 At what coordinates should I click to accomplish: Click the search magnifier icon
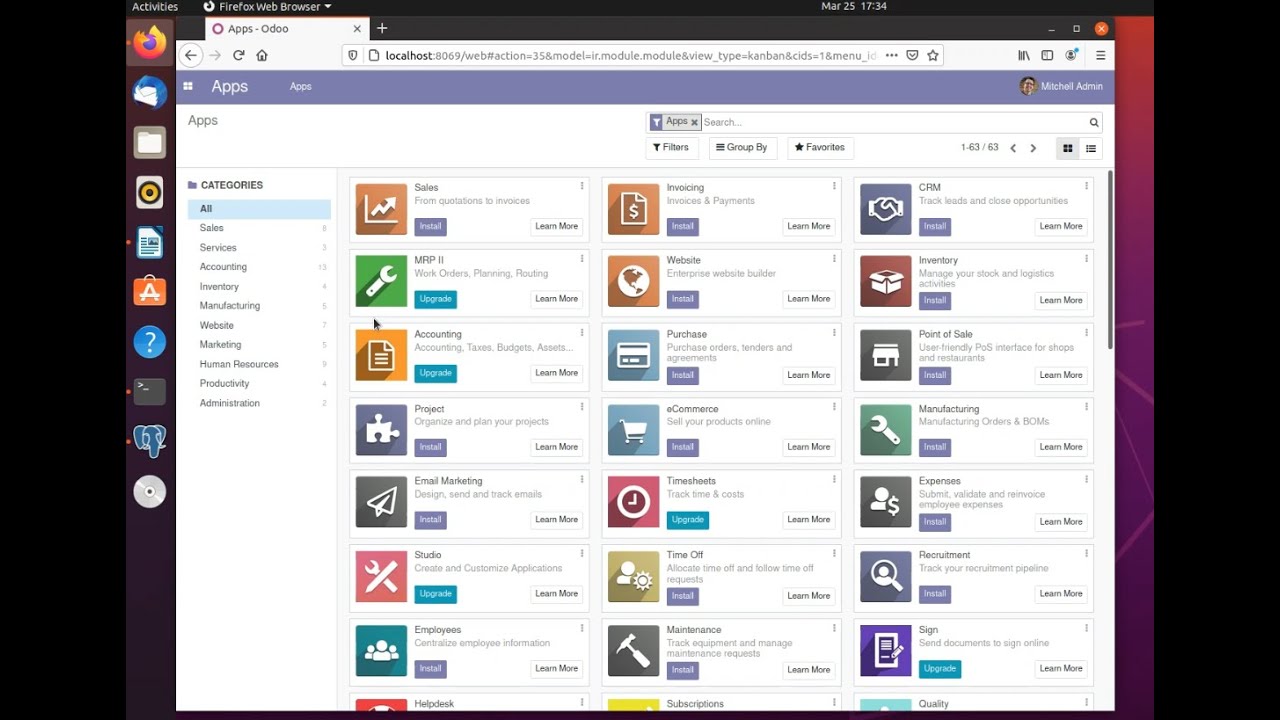(x=1094, y=122)
